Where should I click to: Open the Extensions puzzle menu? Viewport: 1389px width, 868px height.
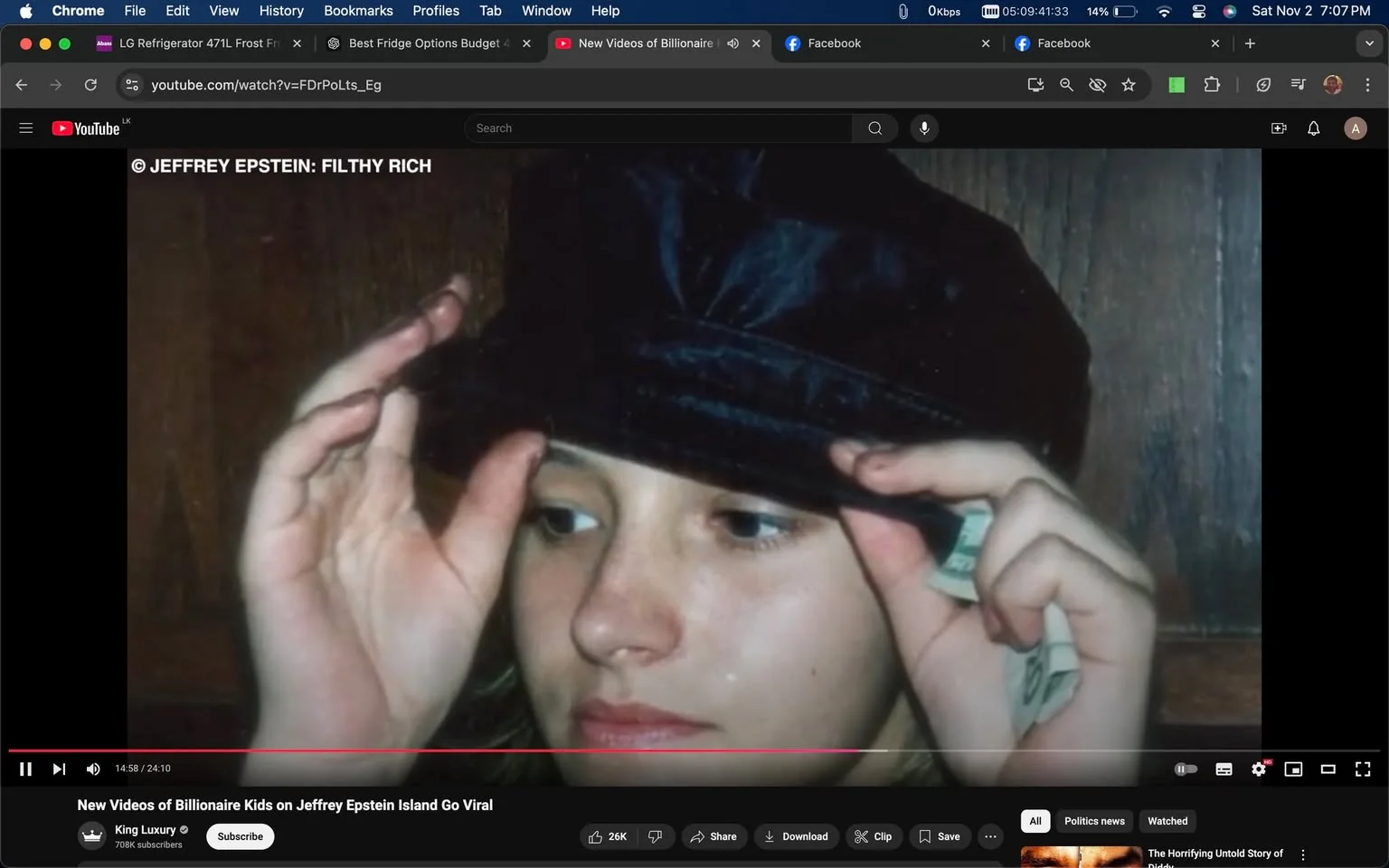click(1212, 85)
